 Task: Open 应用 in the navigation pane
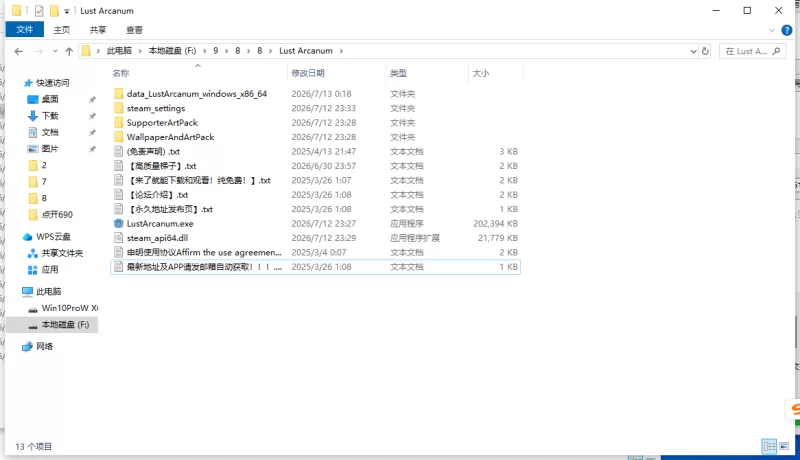pyautogui.click(x=49, y=269)
